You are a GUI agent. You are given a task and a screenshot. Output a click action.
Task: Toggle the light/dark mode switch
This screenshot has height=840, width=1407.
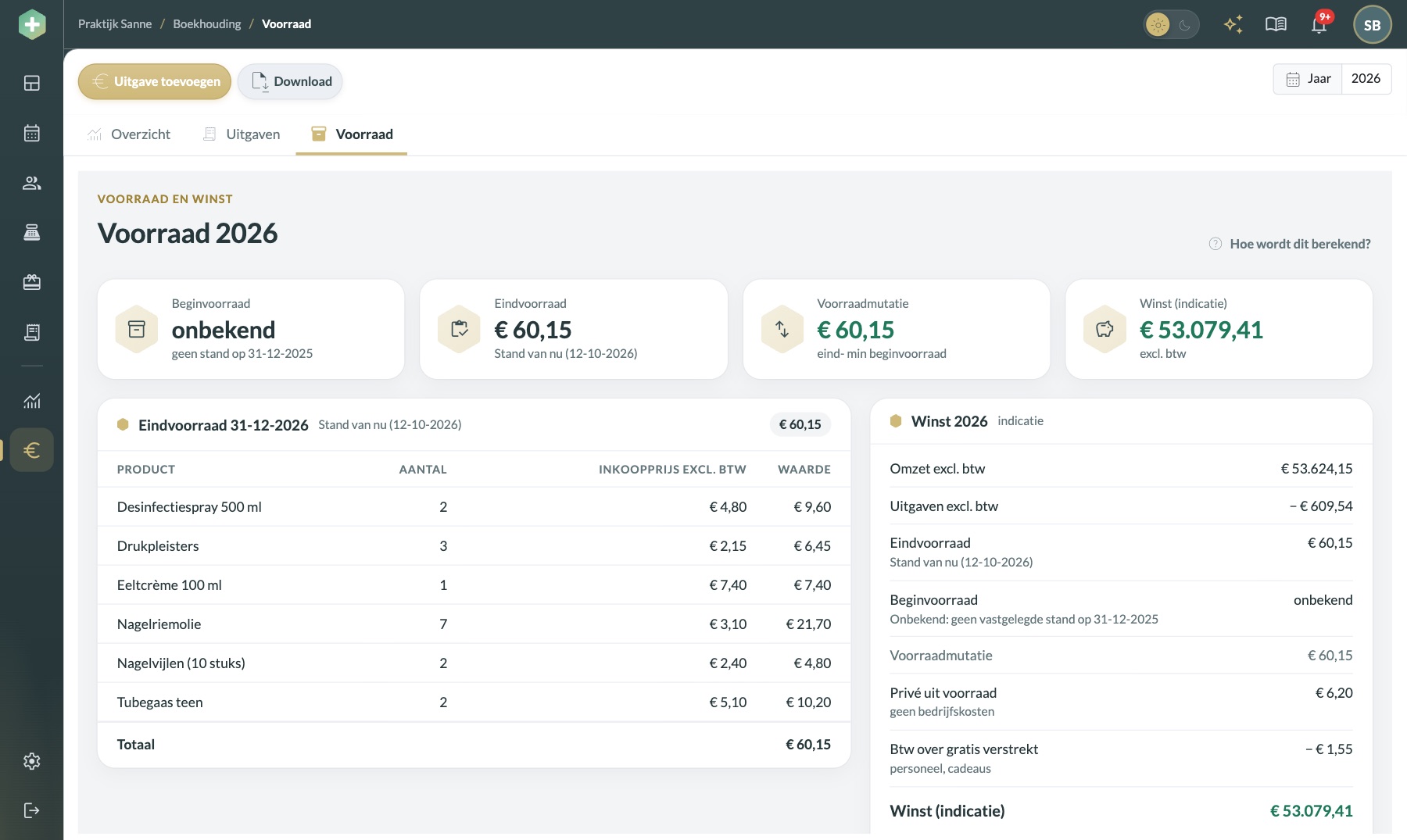(x=1171, y=25)
